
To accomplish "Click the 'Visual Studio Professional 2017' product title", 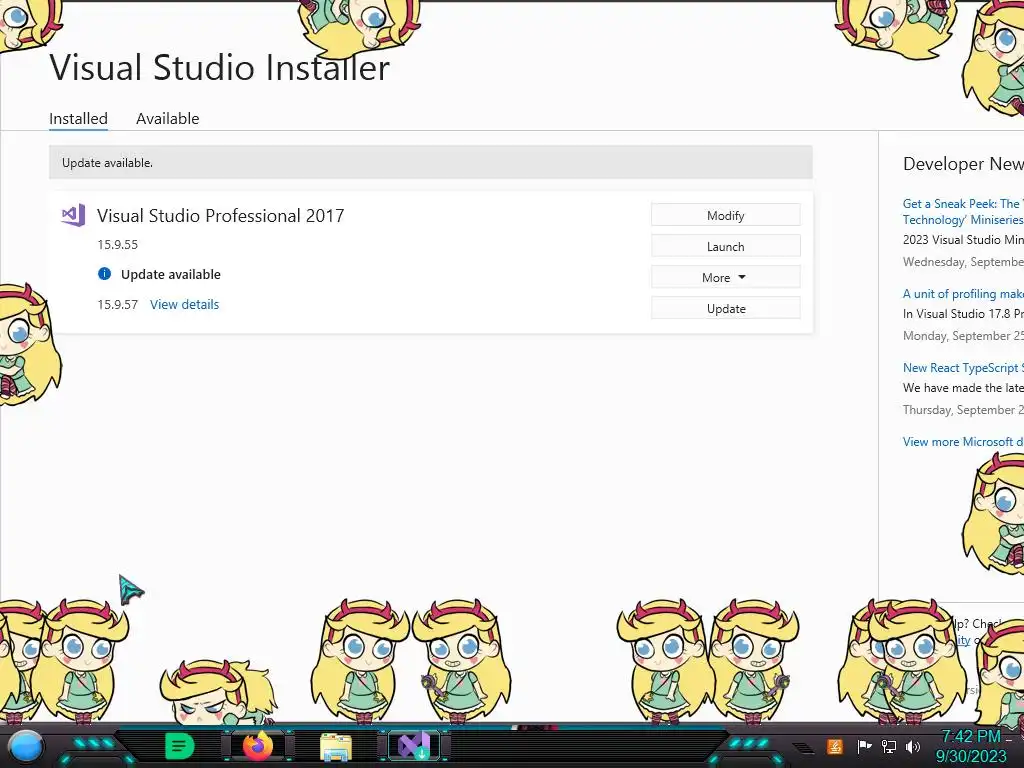I will coord(221,216).
